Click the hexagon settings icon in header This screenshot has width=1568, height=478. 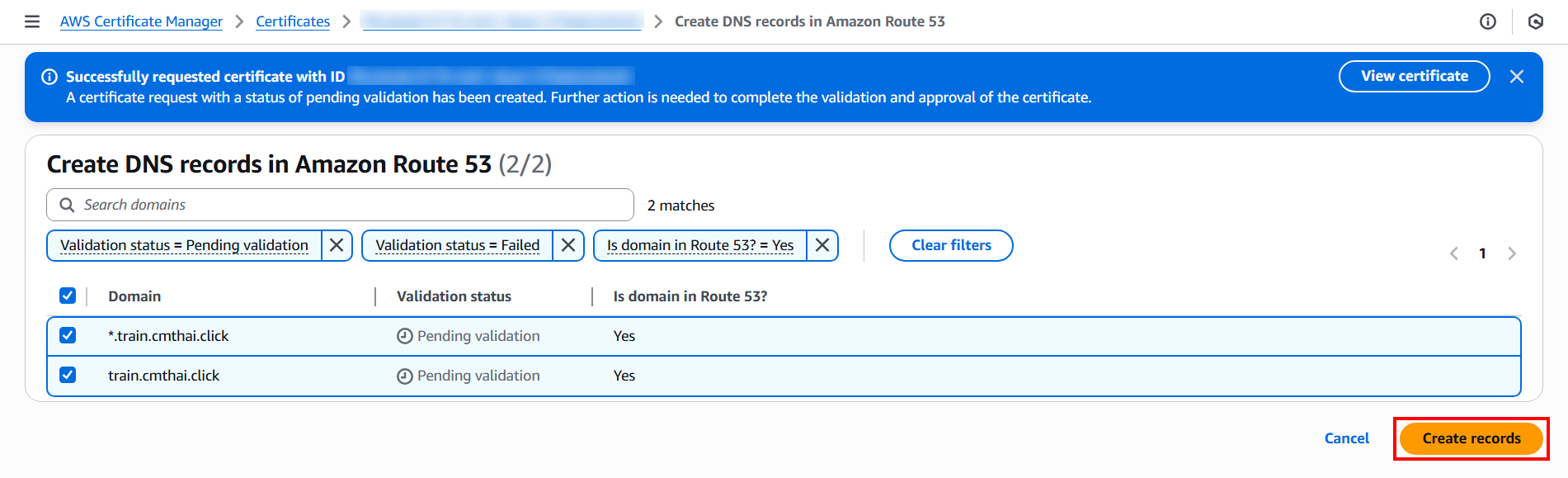(x=1536, y=21)
